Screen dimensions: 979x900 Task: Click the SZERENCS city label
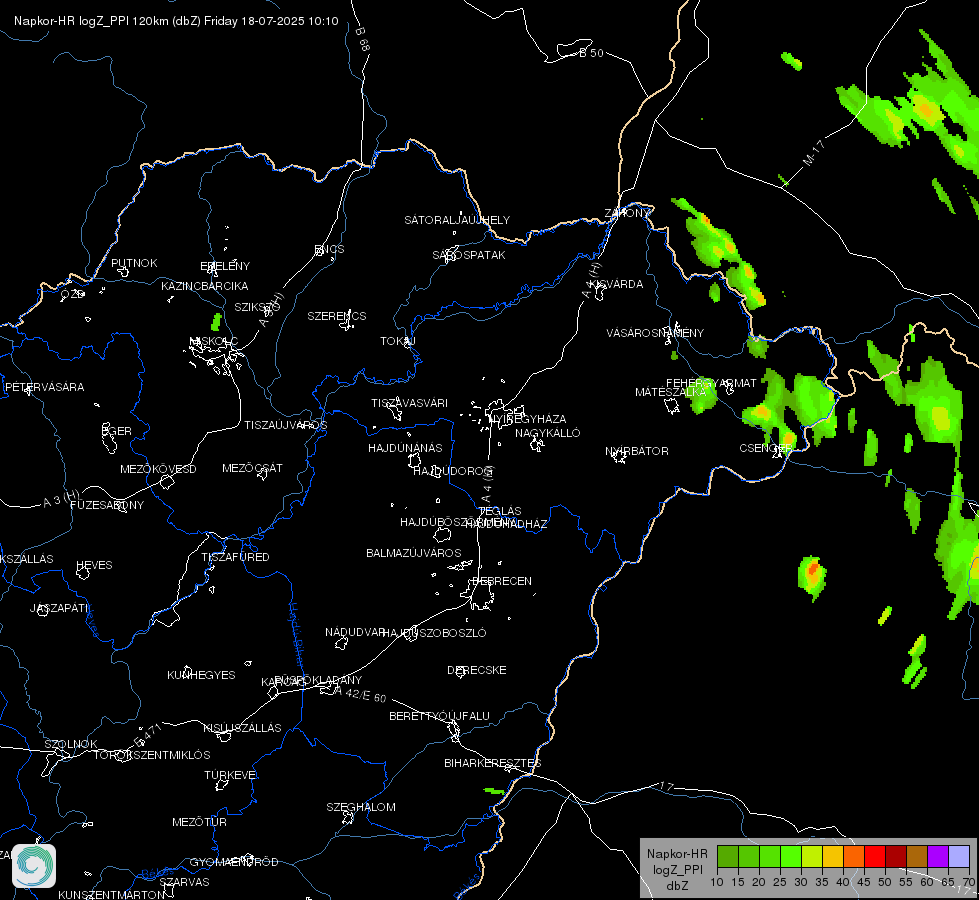tap(337, 316)
